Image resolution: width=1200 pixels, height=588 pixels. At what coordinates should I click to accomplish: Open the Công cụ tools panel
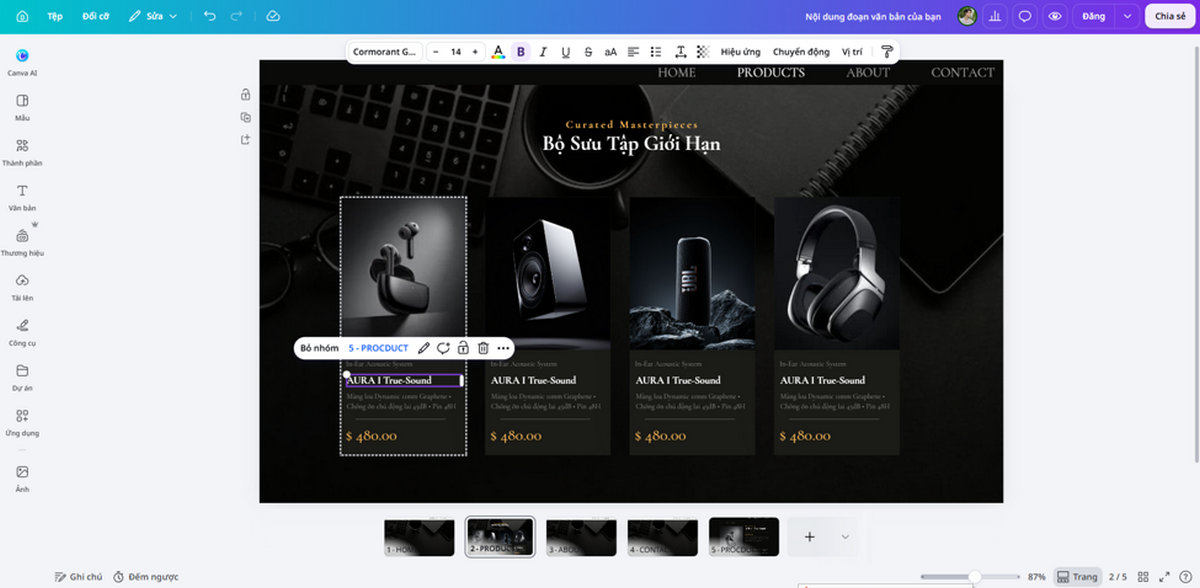click(x=22, y=332)
